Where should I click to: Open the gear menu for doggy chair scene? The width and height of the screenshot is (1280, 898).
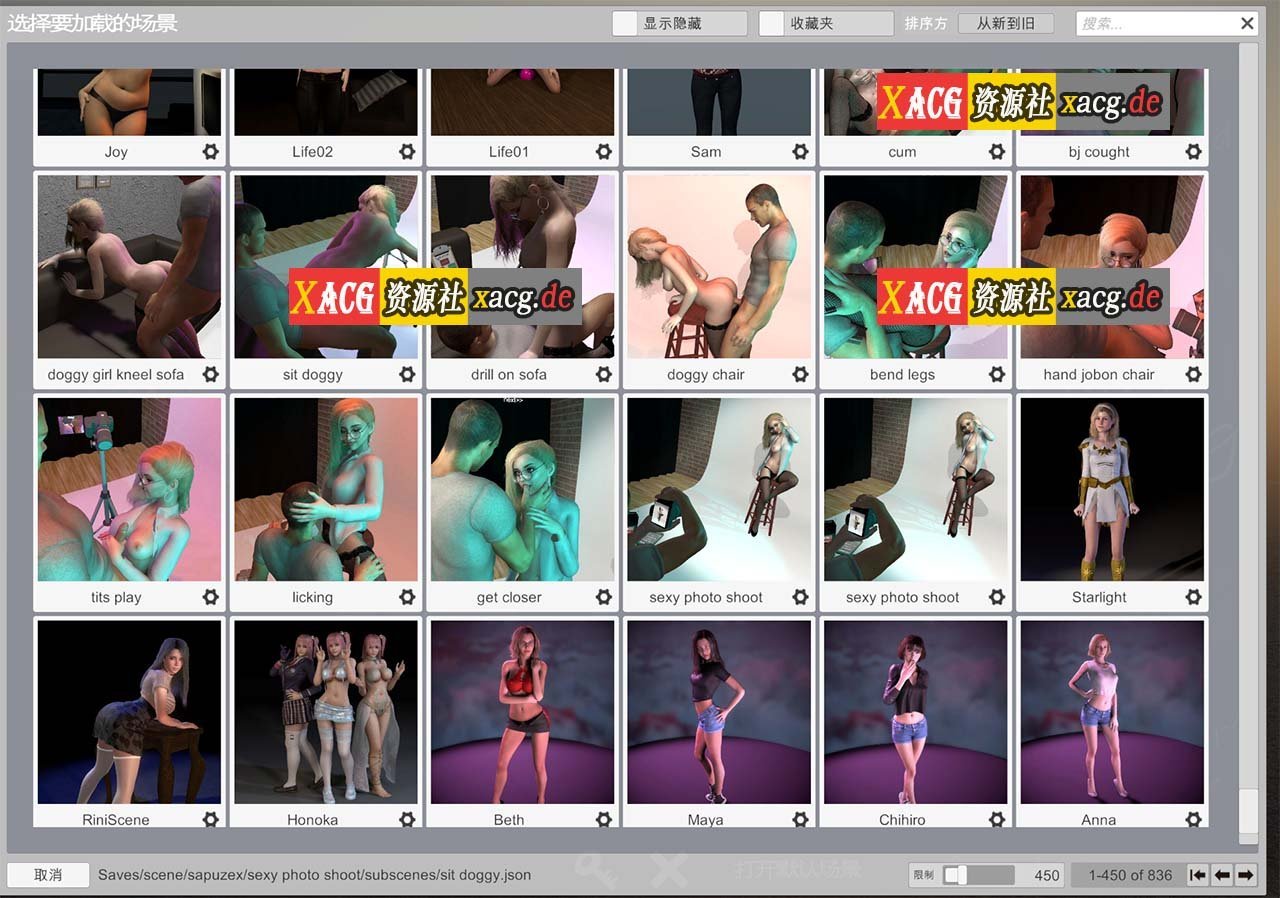(x=799, y=374)
